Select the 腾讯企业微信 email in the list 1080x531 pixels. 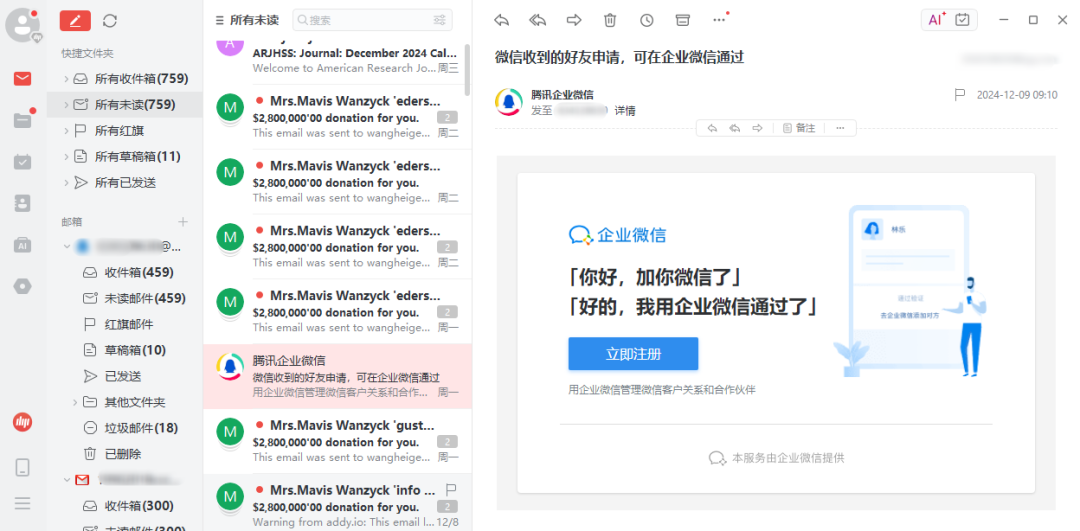click(338, 376)
